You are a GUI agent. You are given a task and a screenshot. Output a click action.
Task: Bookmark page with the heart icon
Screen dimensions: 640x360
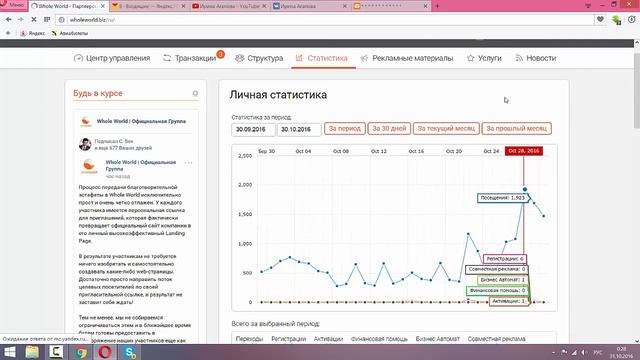600,20
